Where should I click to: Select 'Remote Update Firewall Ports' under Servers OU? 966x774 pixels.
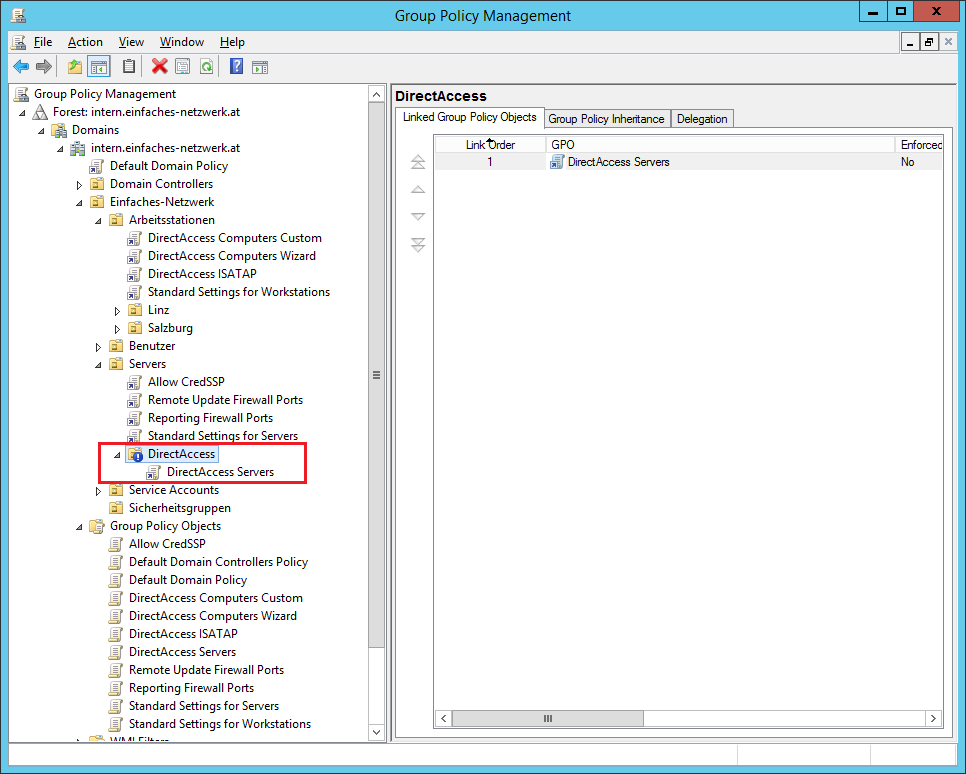click(225, 400)
